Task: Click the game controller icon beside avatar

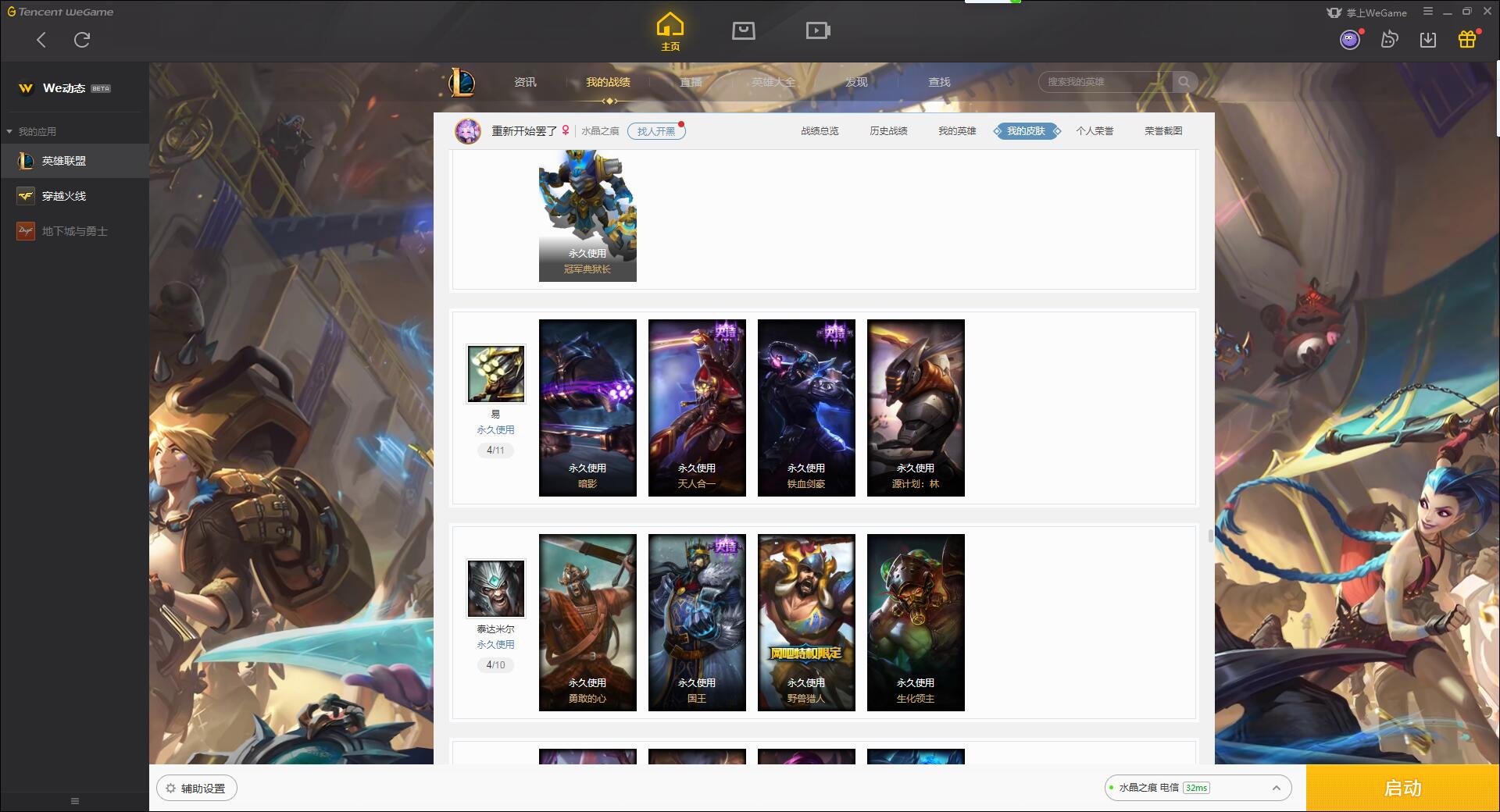Action: [x=1389, y=39]
